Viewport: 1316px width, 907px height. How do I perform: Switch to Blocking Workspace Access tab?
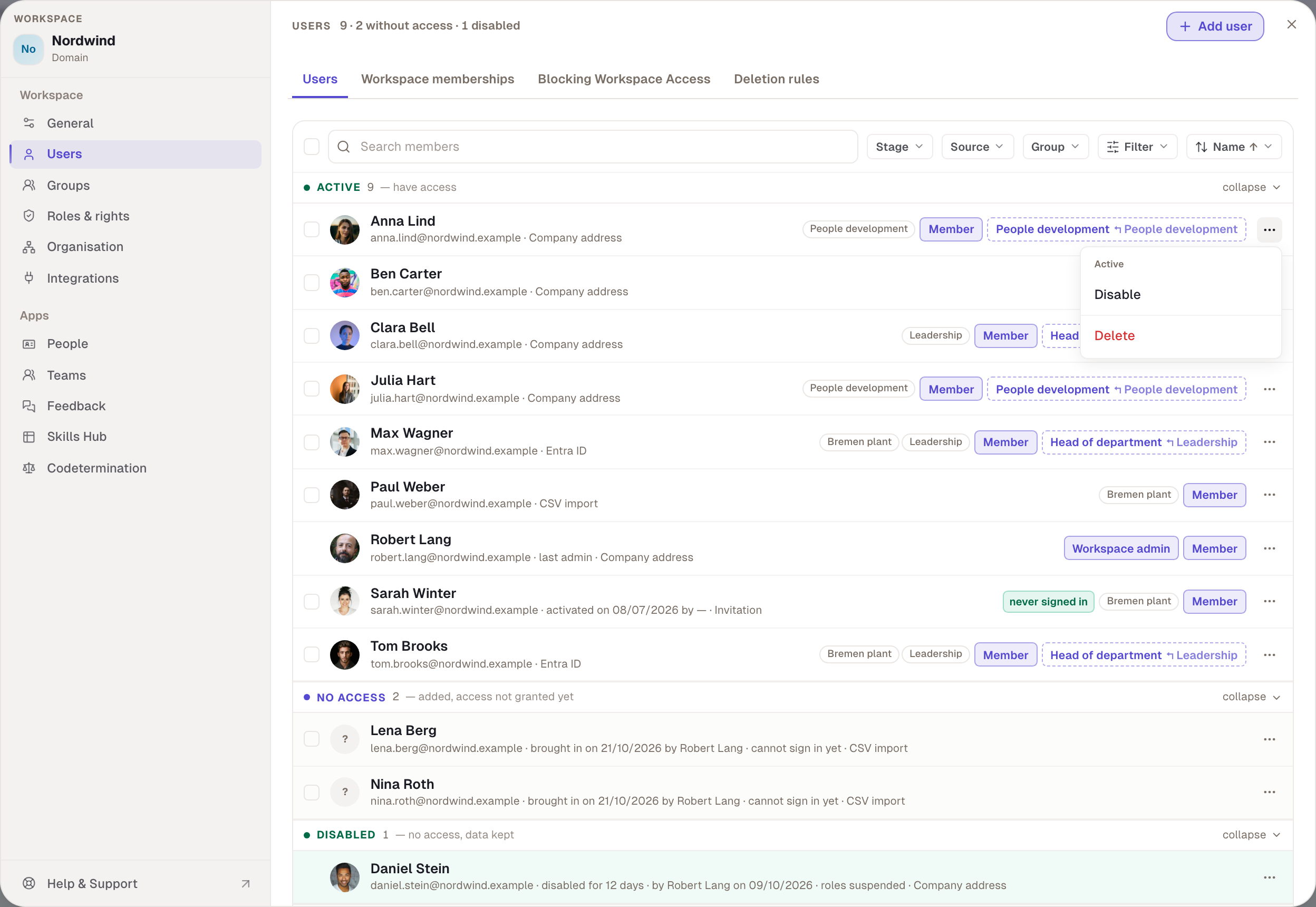(x=624, y=79)
